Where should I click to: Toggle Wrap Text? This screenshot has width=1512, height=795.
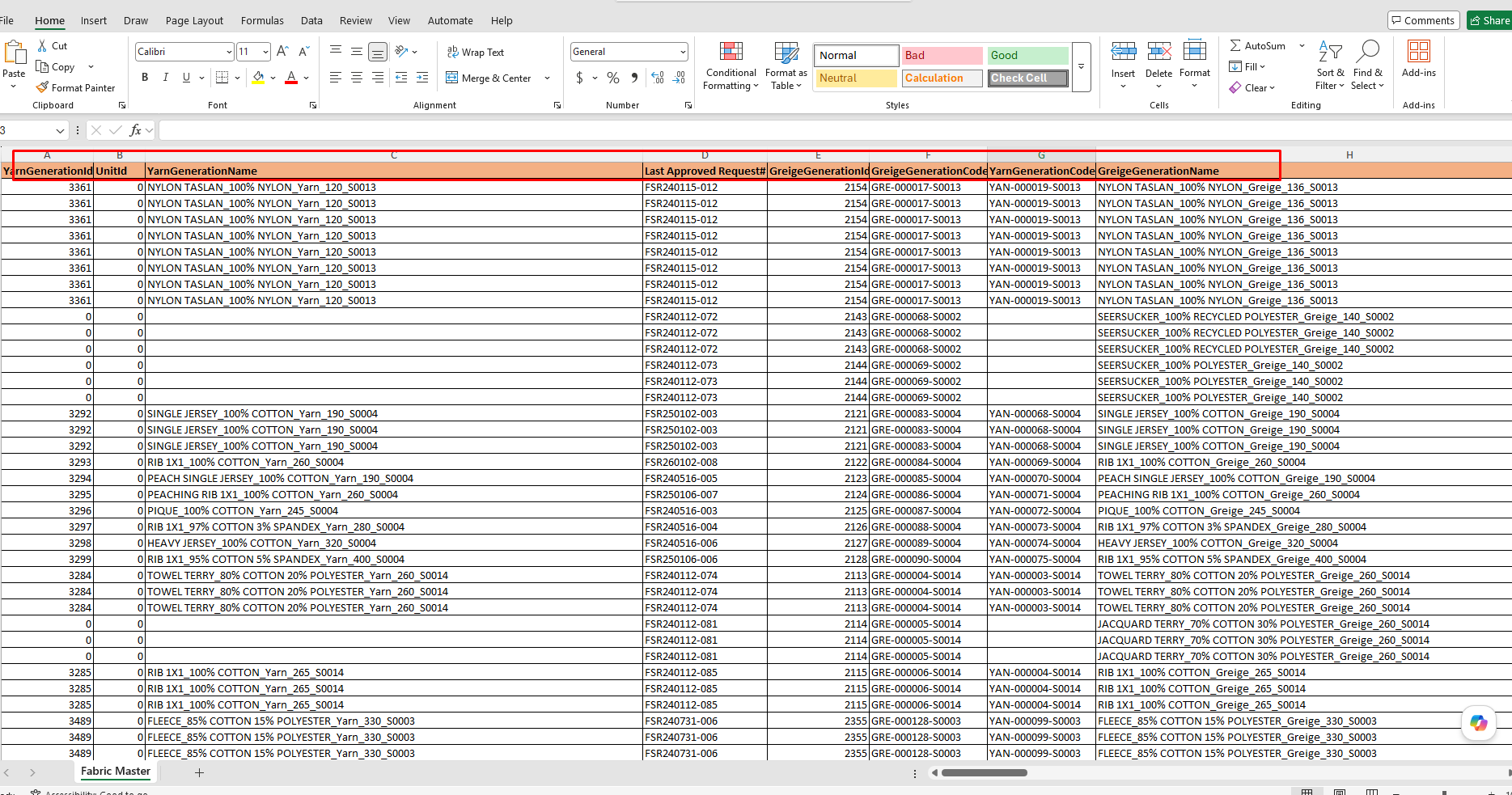click(476, 52)
